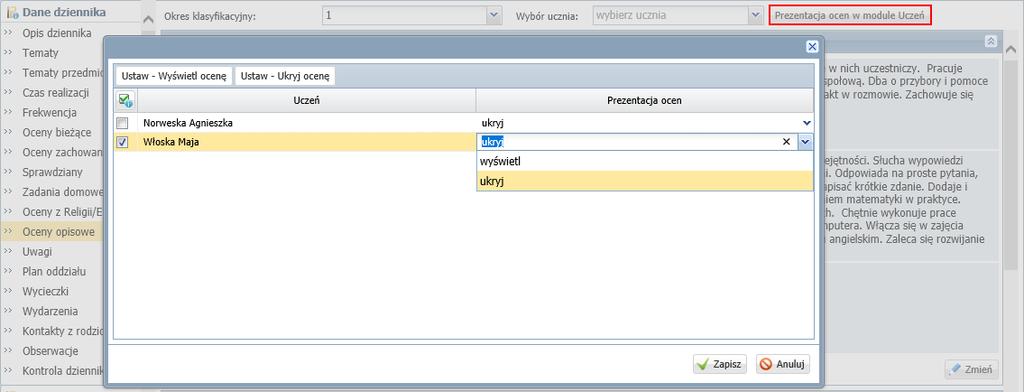The image size is (1024, 392).
Task: Open Oceny bieżące in sidebar
Action: (x=57, y=132)
